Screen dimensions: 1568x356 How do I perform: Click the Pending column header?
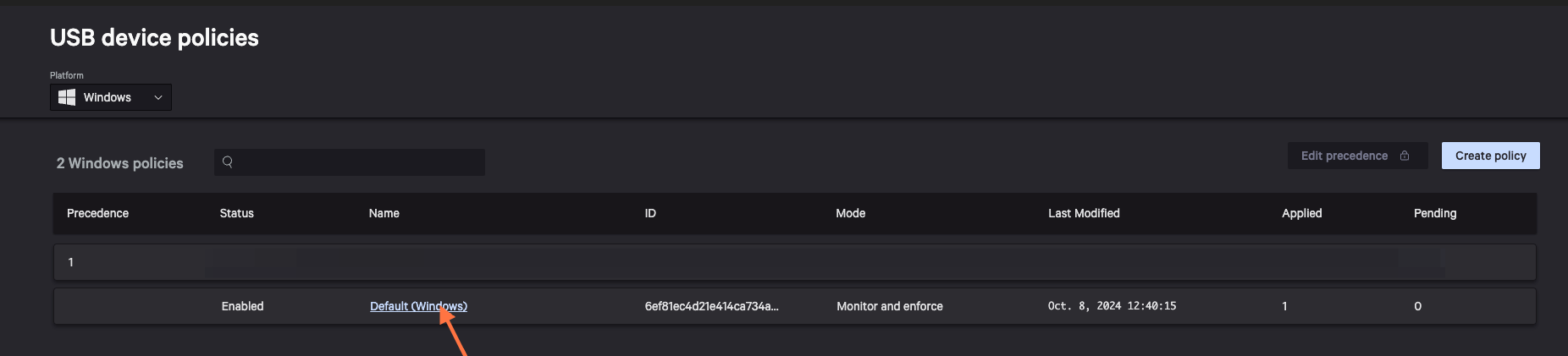click(1435, 213)
